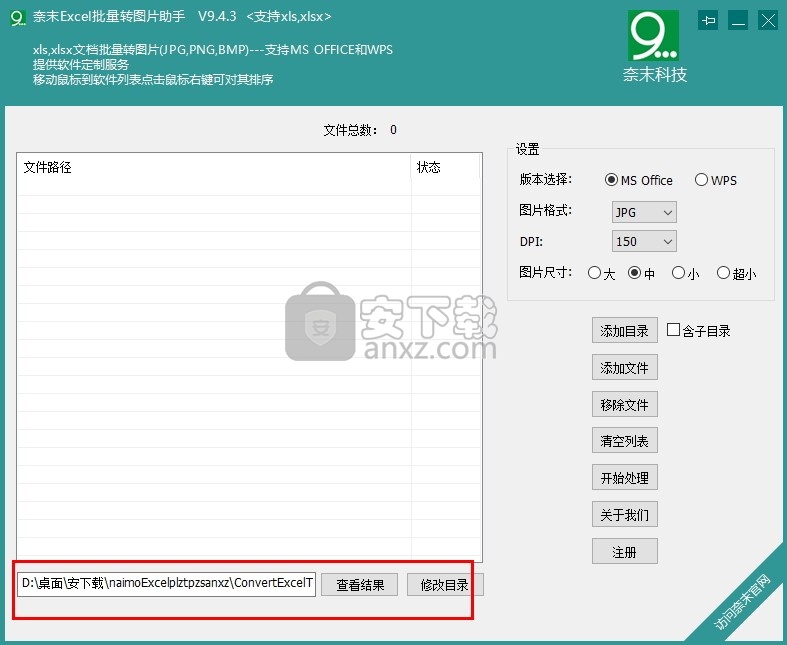
Task: Click the small app icon in title bar
Action: click(x=18, y=18)
